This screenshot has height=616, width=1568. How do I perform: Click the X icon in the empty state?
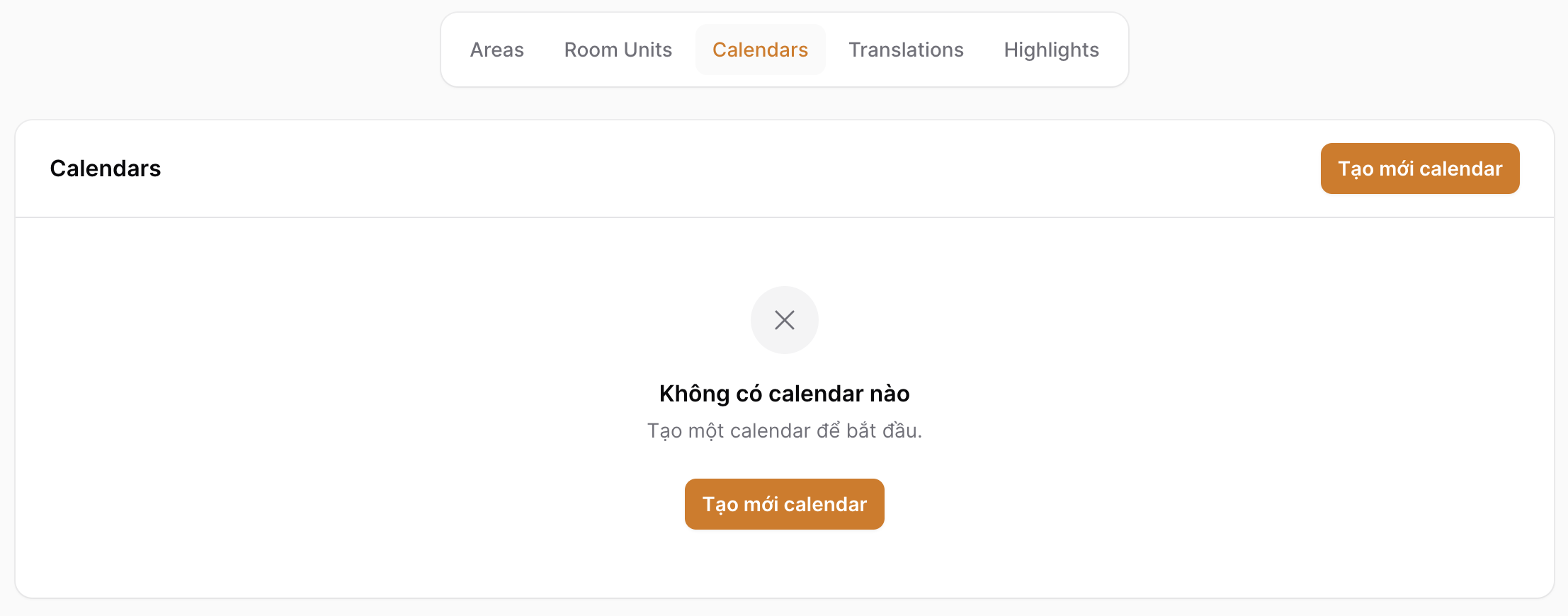tap(784, 320)
